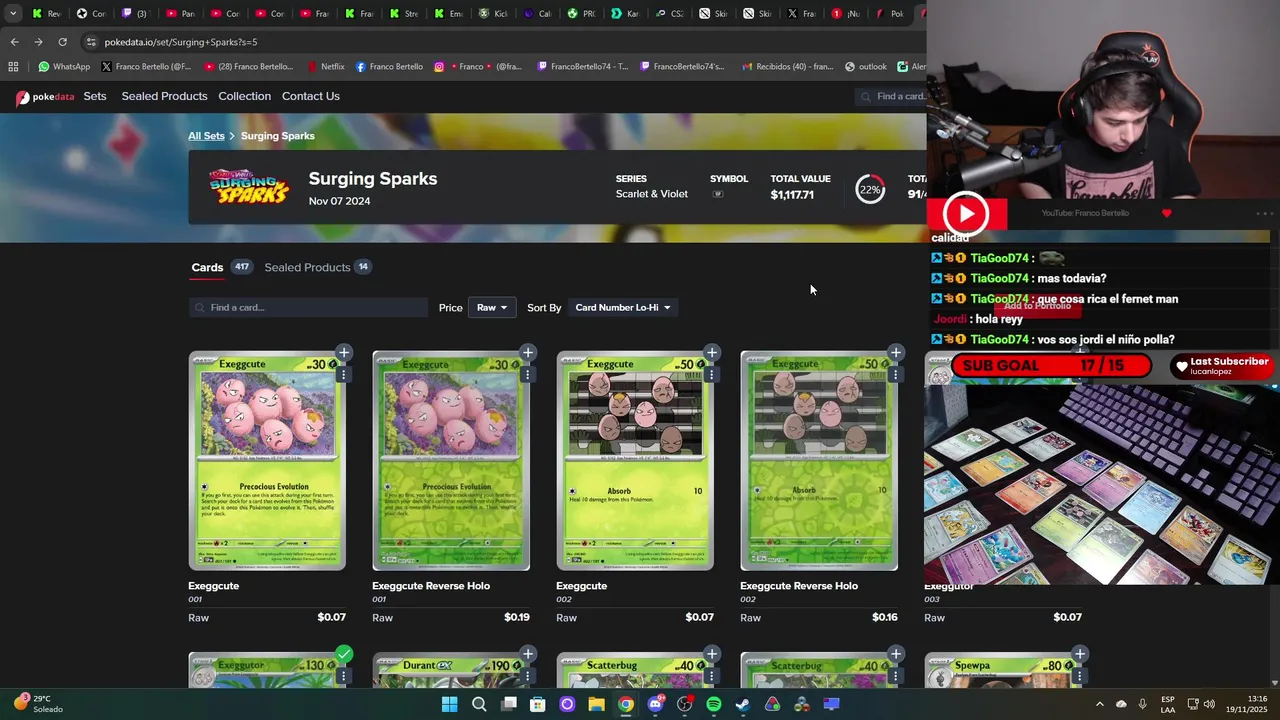The image size is (1280, 720).
Task: Add second Scatterbug card via plus icon
Action: (x=895, y=655)
